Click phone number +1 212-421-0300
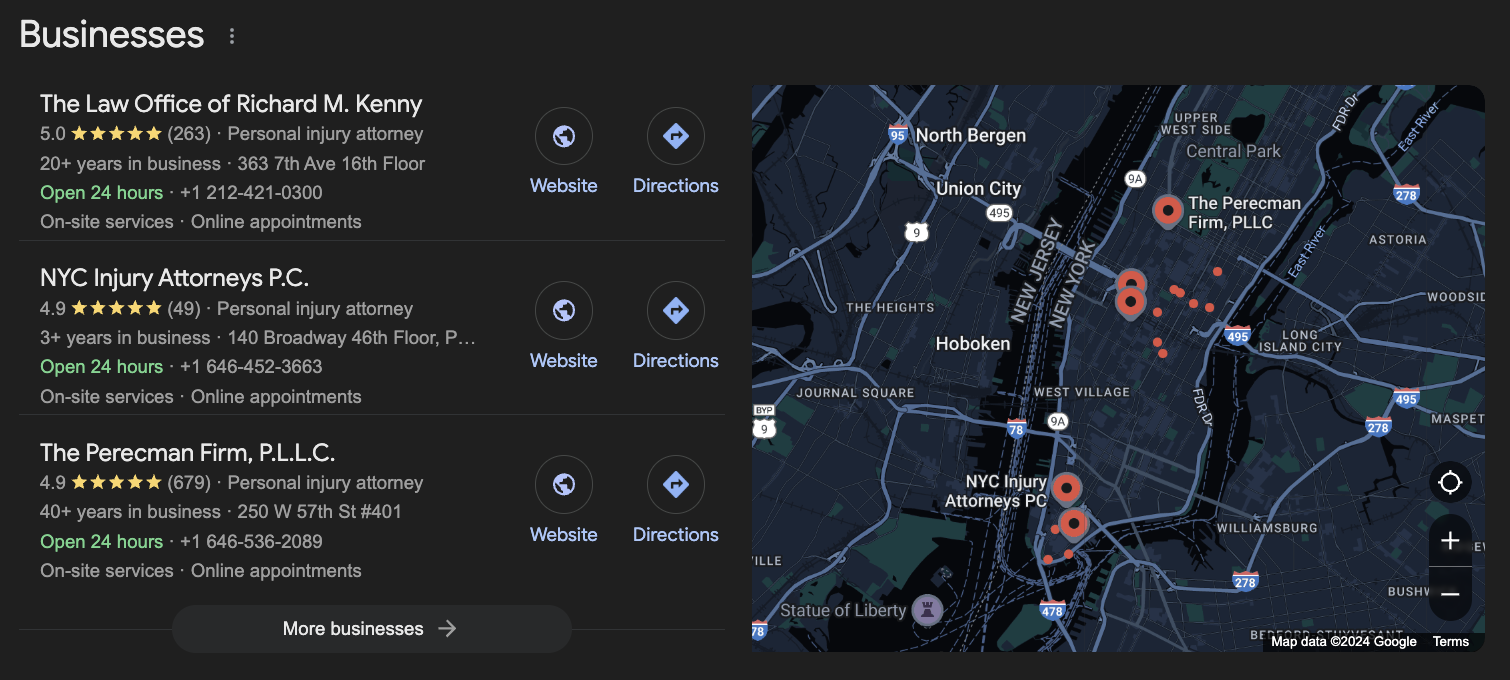Viewport: 1510px width, 680px height. [251, 193]
